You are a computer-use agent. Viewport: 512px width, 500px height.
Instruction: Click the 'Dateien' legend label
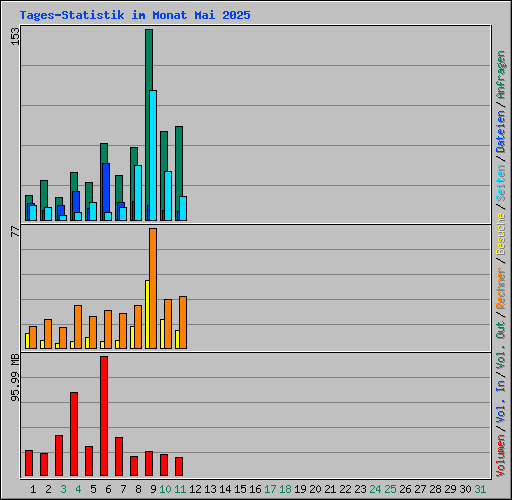pyautogui.click(x=501, y=131)
